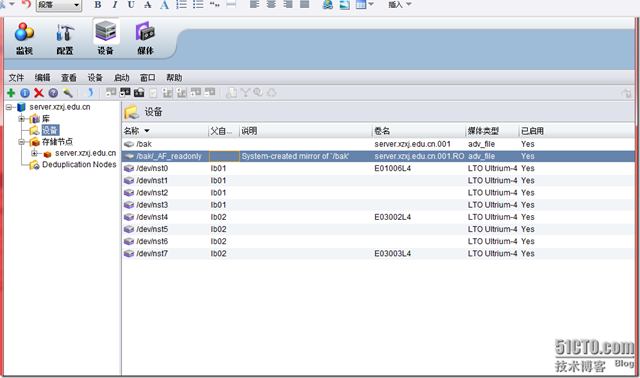Open the 文件 menu
The height and width of the screenshot is (378, 640).
tap(16, 78)
